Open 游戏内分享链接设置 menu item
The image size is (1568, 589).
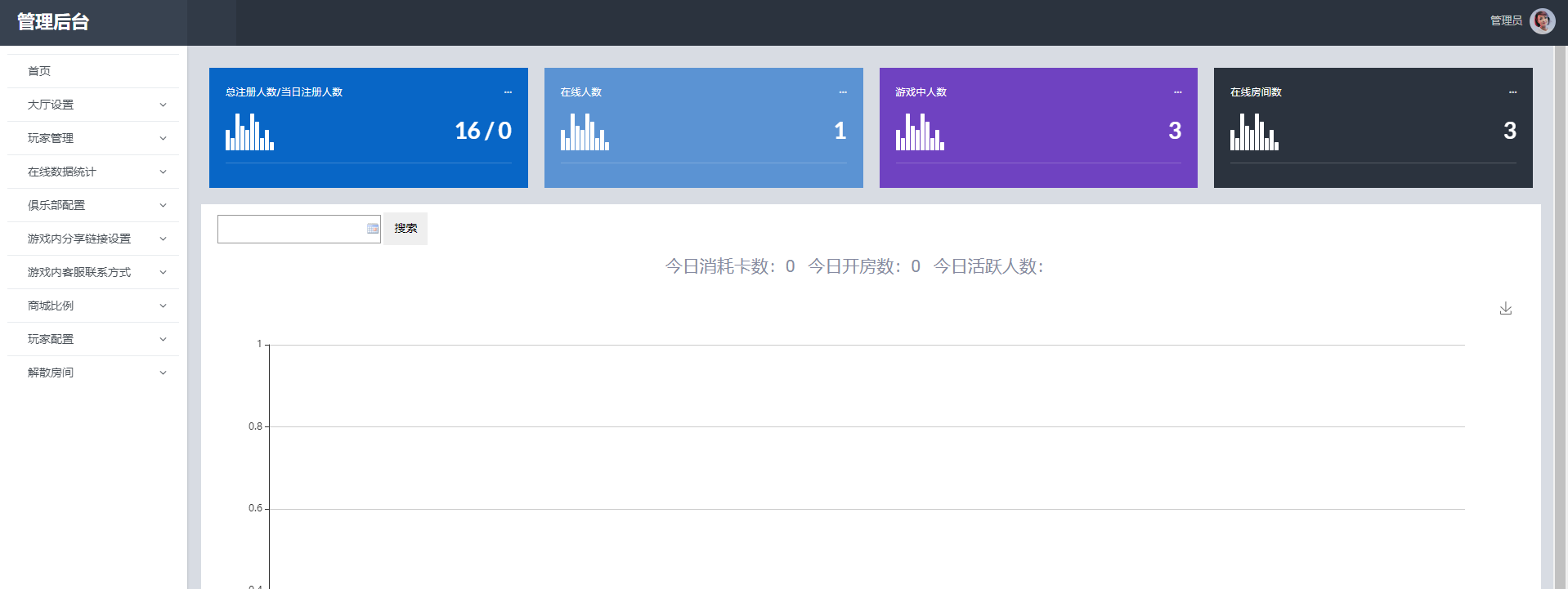click(x=92, y=239)
